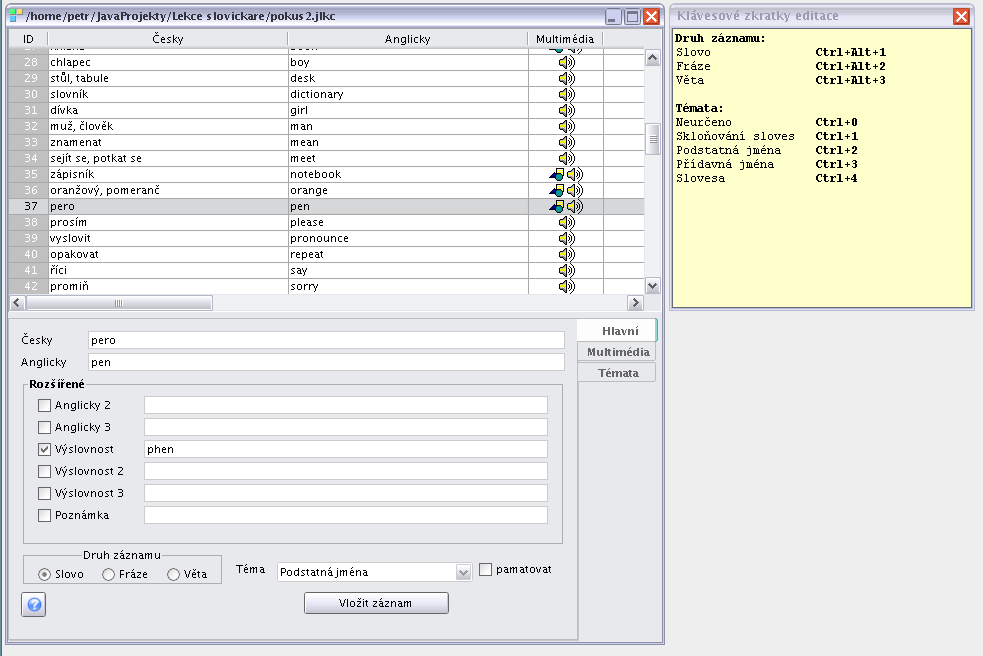Enable the 'Anglicky 2' checkbox
983x656 pixels.
44,405
